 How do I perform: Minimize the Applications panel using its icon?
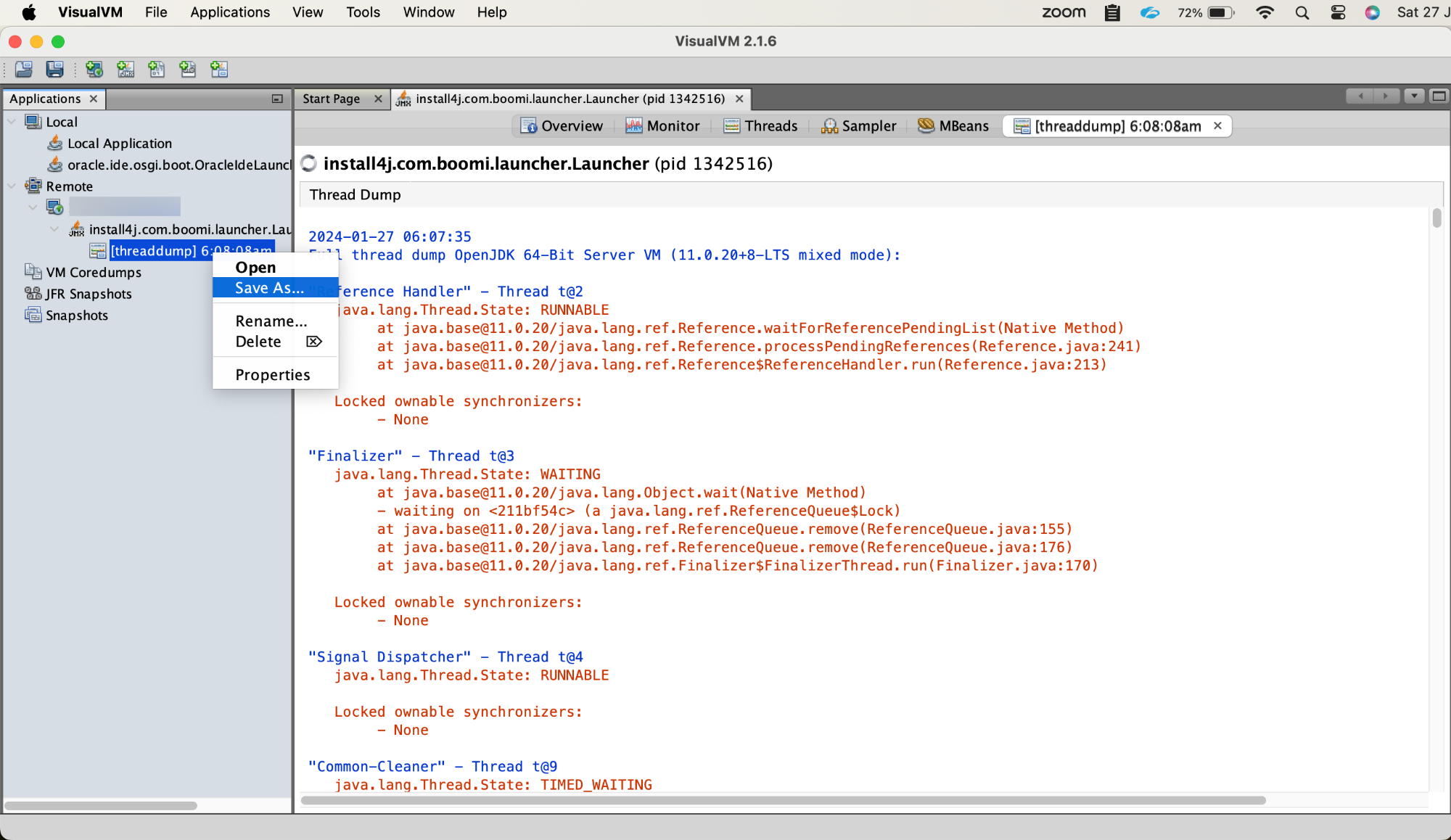coord(276,98)
